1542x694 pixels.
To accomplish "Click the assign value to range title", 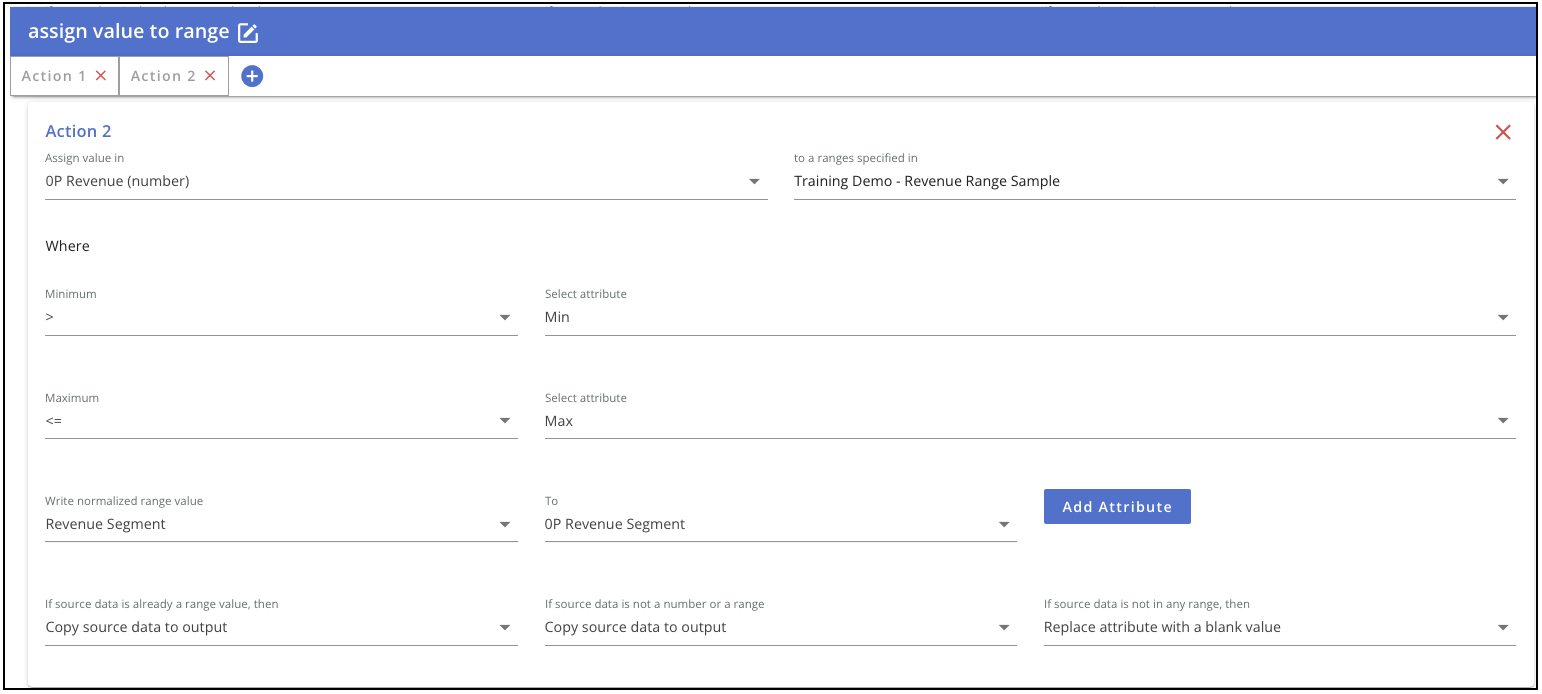I will coord(129,32).
